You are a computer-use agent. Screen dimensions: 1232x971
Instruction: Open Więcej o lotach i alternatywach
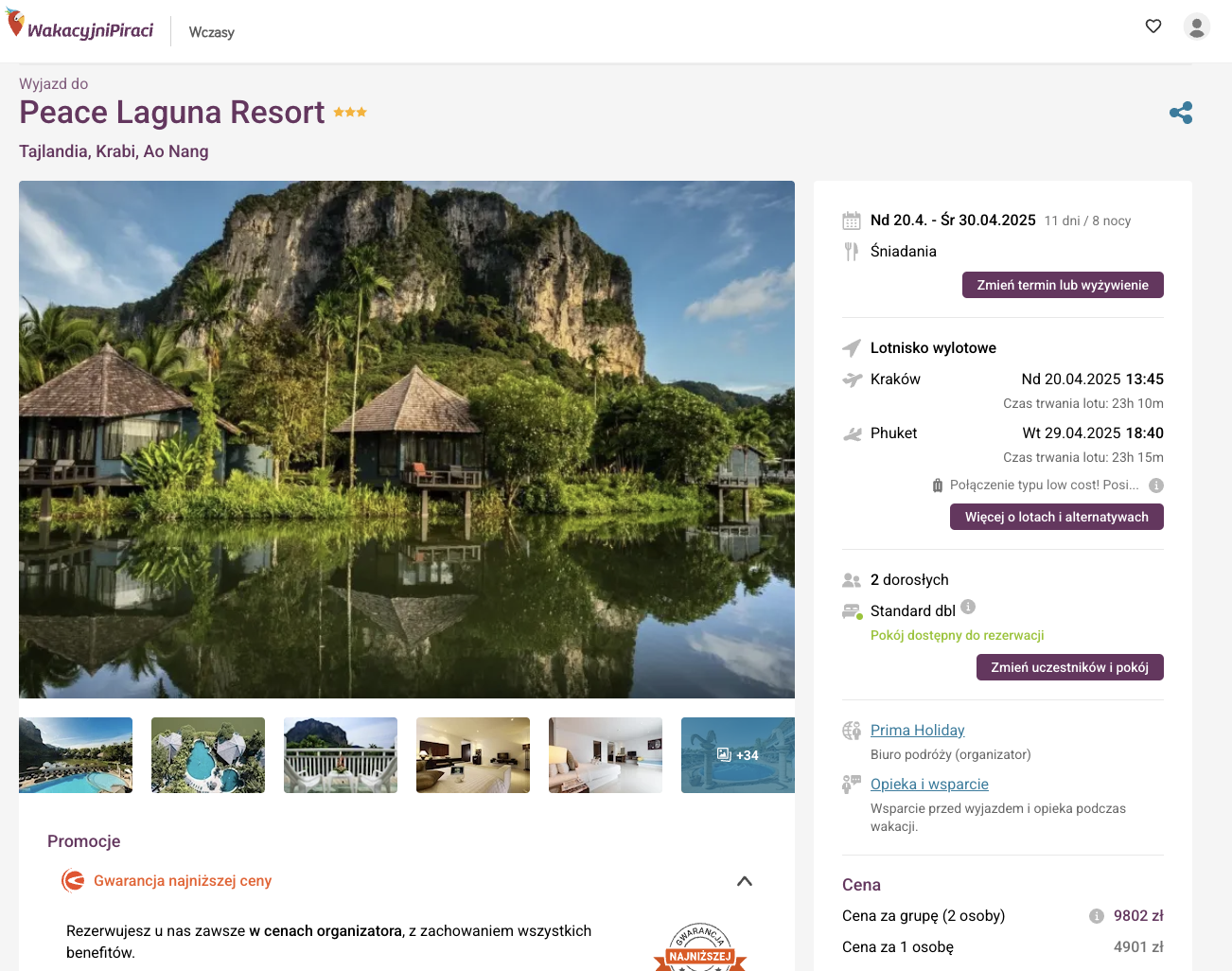click(1057, 517)
